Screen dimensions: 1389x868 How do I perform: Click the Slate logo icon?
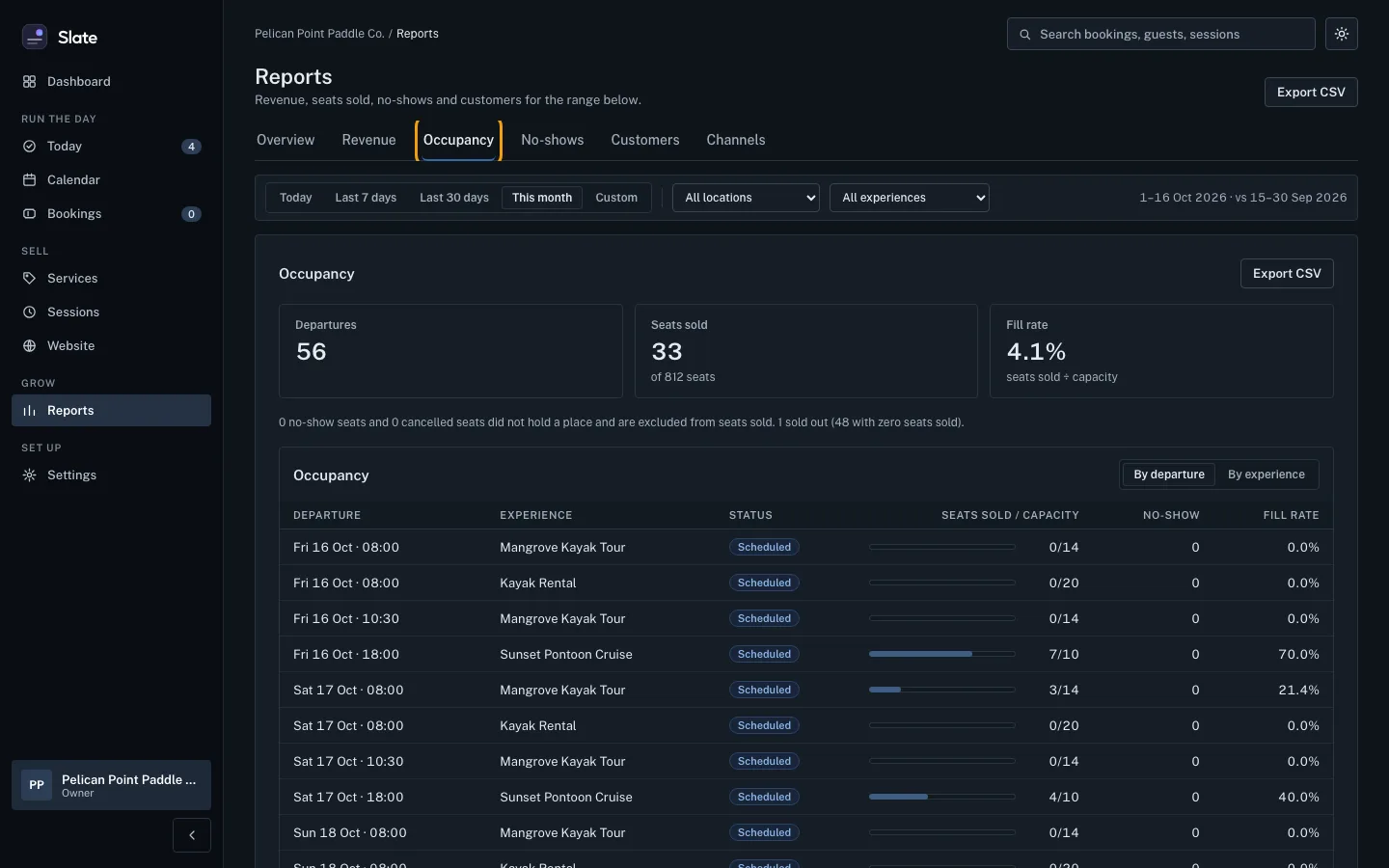tap(35, 37)
